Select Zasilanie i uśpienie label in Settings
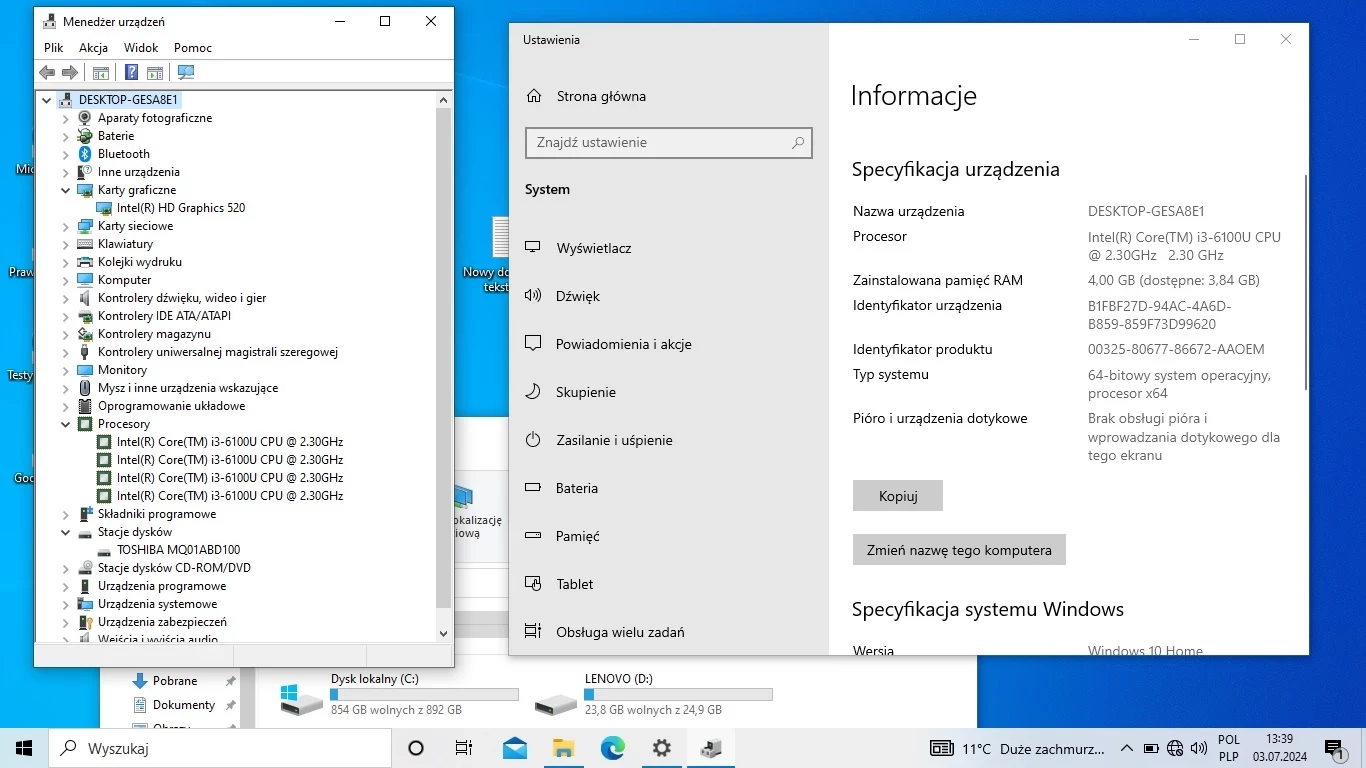1366x768 pixels. 614,440
